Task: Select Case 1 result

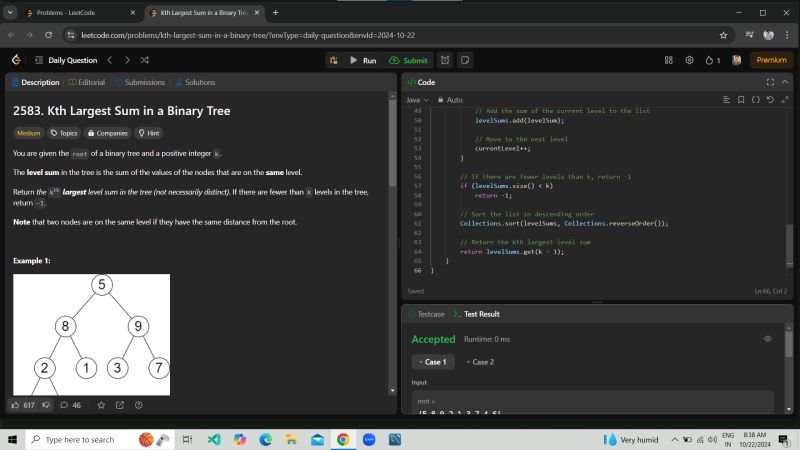Action: 433,362
